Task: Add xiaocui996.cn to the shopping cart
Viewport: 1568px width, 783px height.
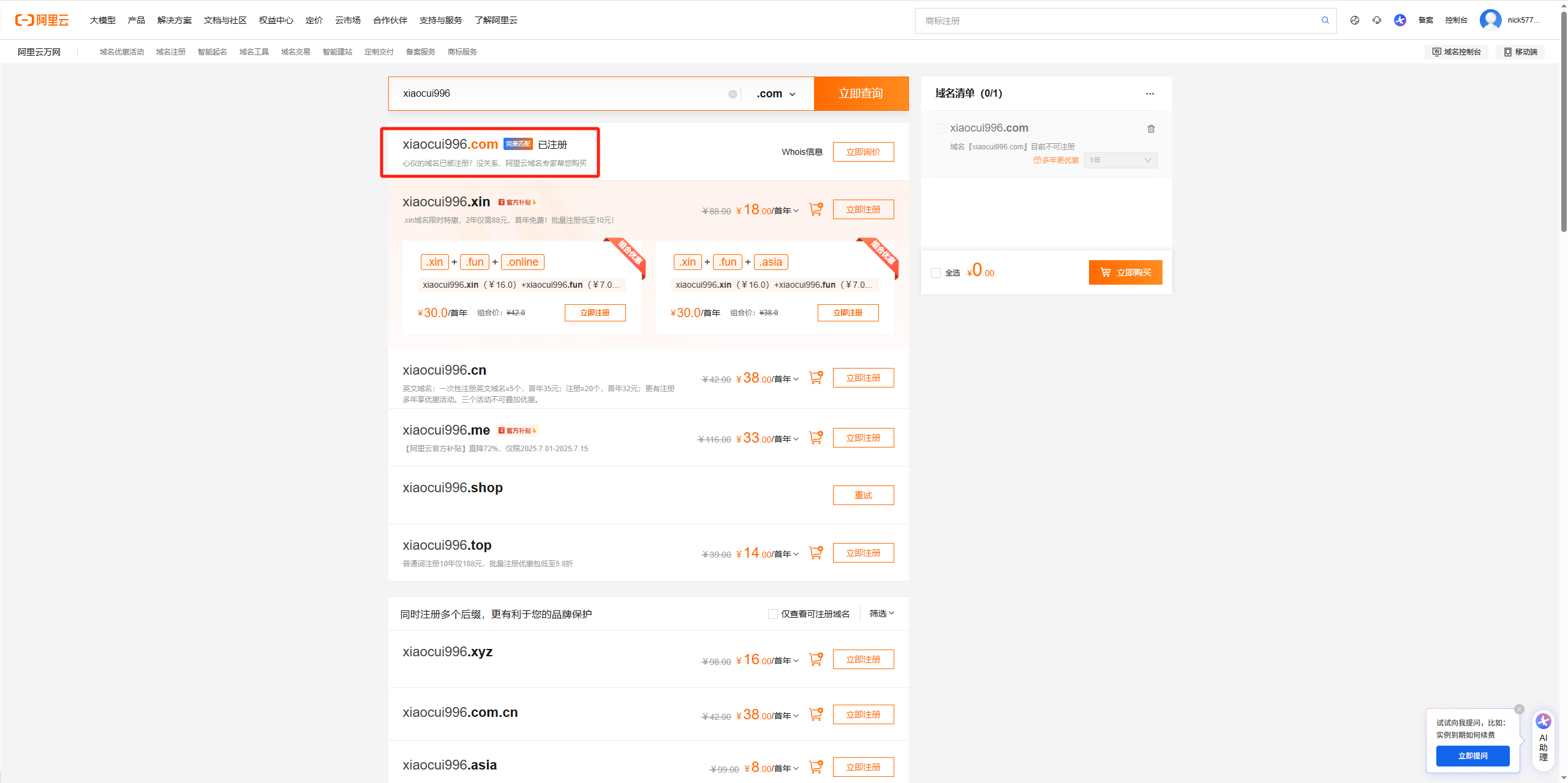Action: tap(815, 377)
